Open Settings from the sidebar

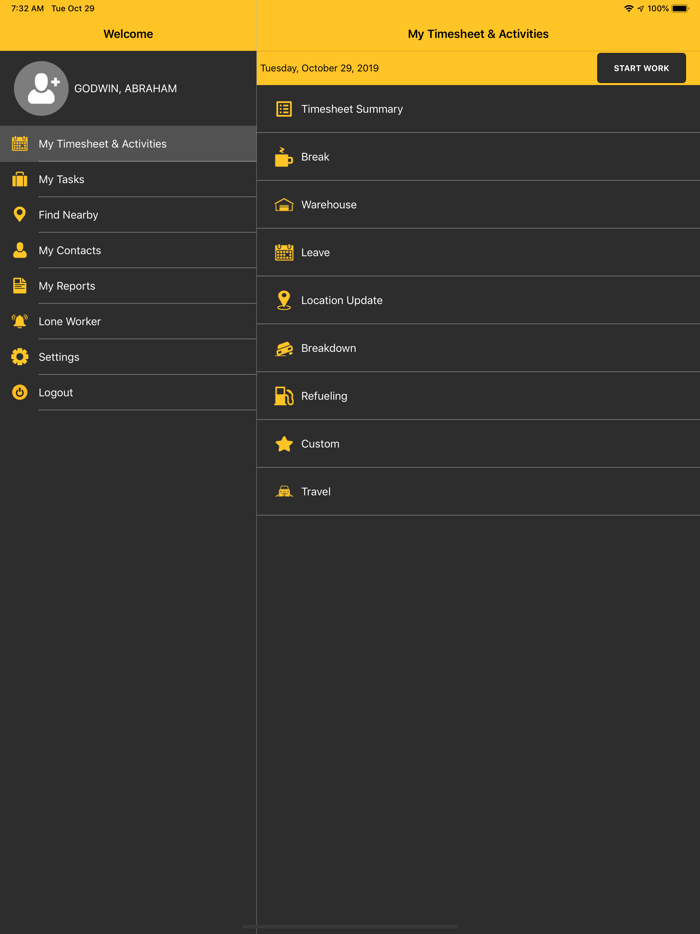click(128, 357)
